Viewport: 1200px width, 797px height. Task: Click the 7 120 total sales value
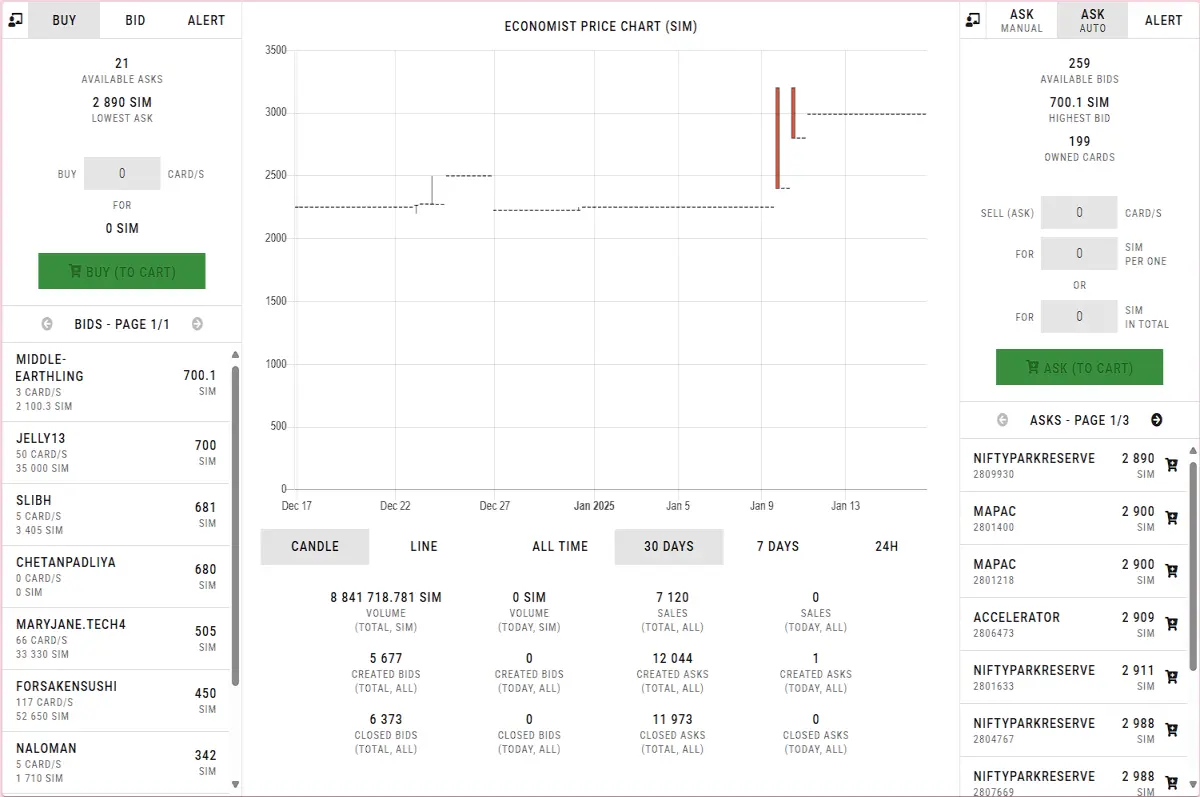tap(672, 597)
